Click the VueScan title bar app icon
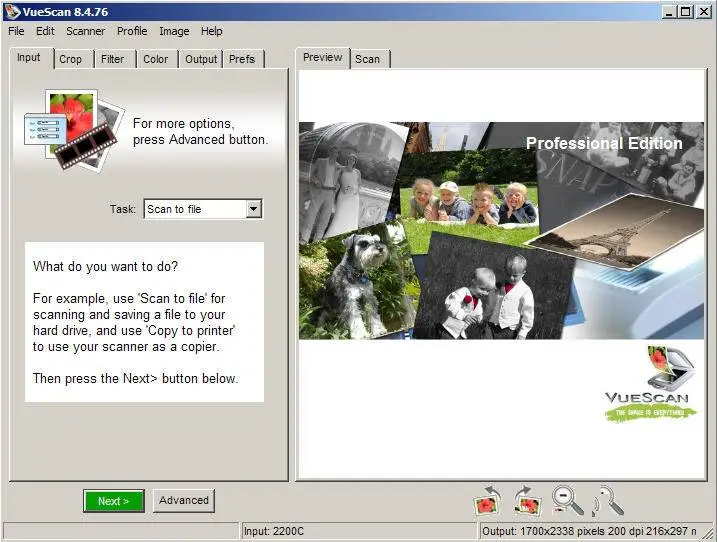The height and width of the screenshot is (542, 717). pyautogui.click(x=12, y=11)
